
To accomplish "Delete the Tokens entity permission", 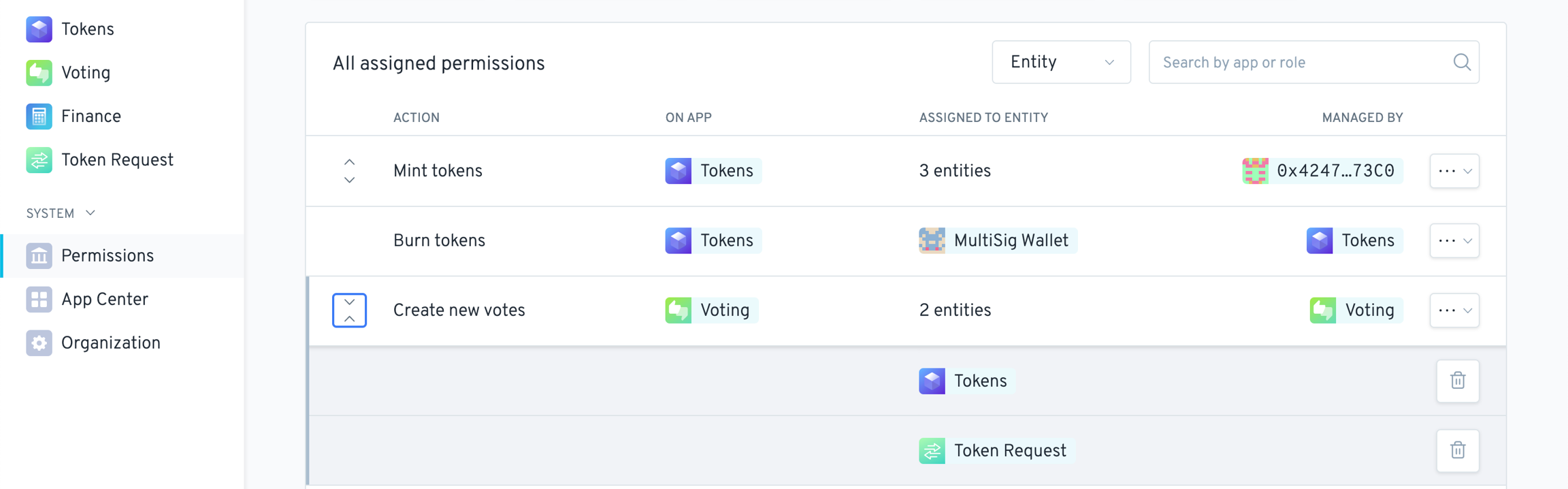I will tap(1457, 381).
